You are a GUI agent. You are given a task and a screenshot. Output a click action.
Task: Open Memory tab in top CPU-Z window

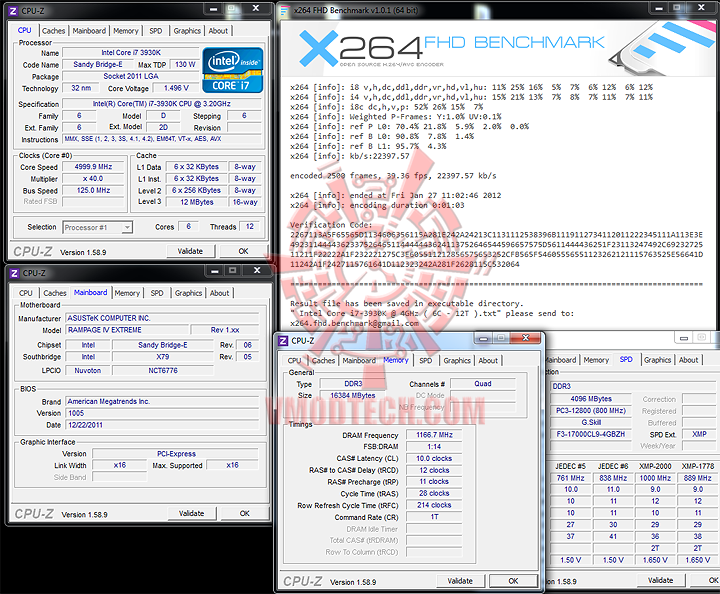(126, 31)
